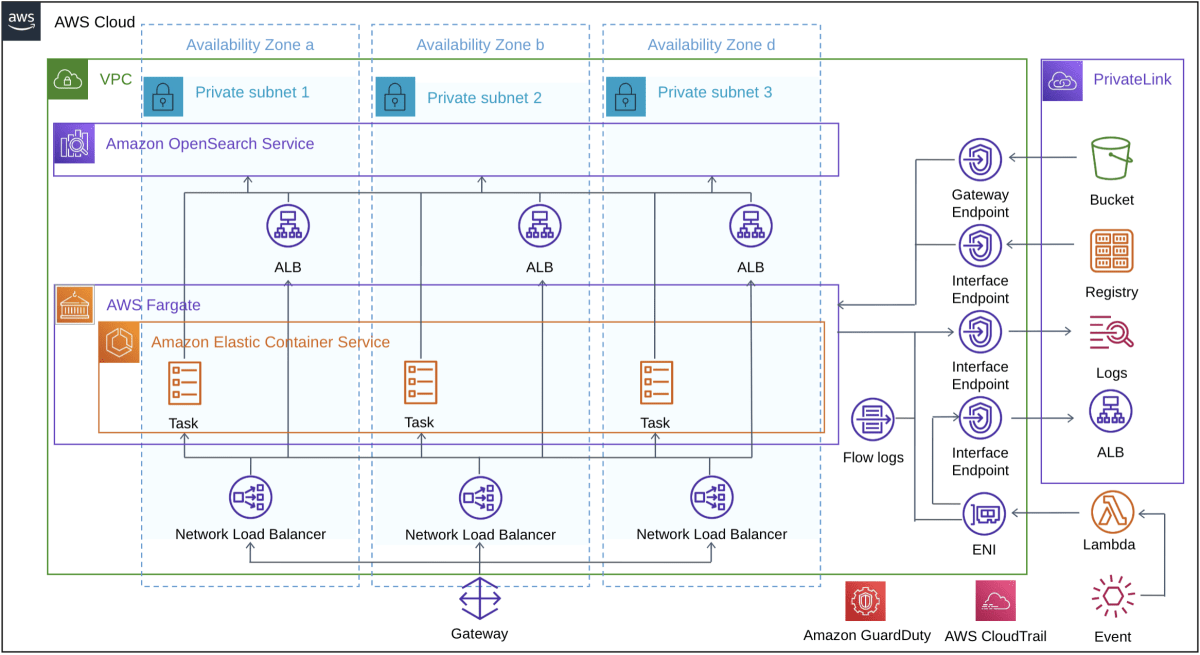Click the 'Gateway Endpoint' label
1200x655 pixels.
click(x=980, y=203)
